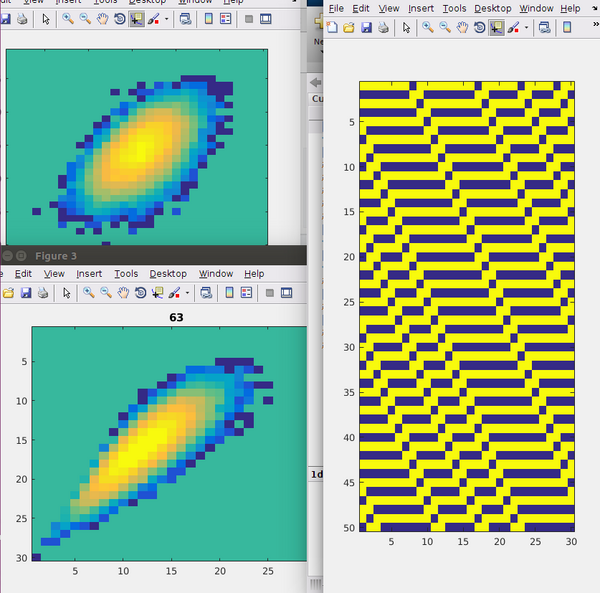The image size is (600, 593).
Task: Expand toolbar overflow chevron in right window
Action: coord(595,24)
